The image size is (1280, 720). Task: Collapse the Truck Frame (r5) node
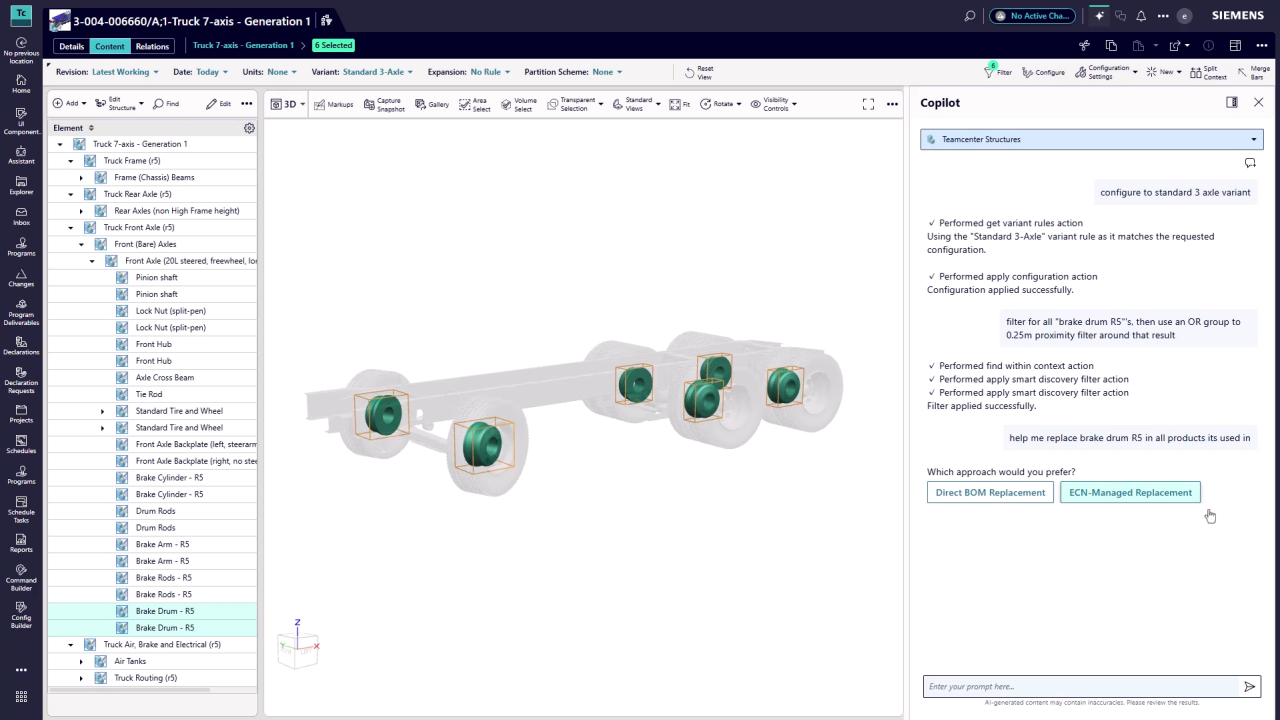(71, 161)
